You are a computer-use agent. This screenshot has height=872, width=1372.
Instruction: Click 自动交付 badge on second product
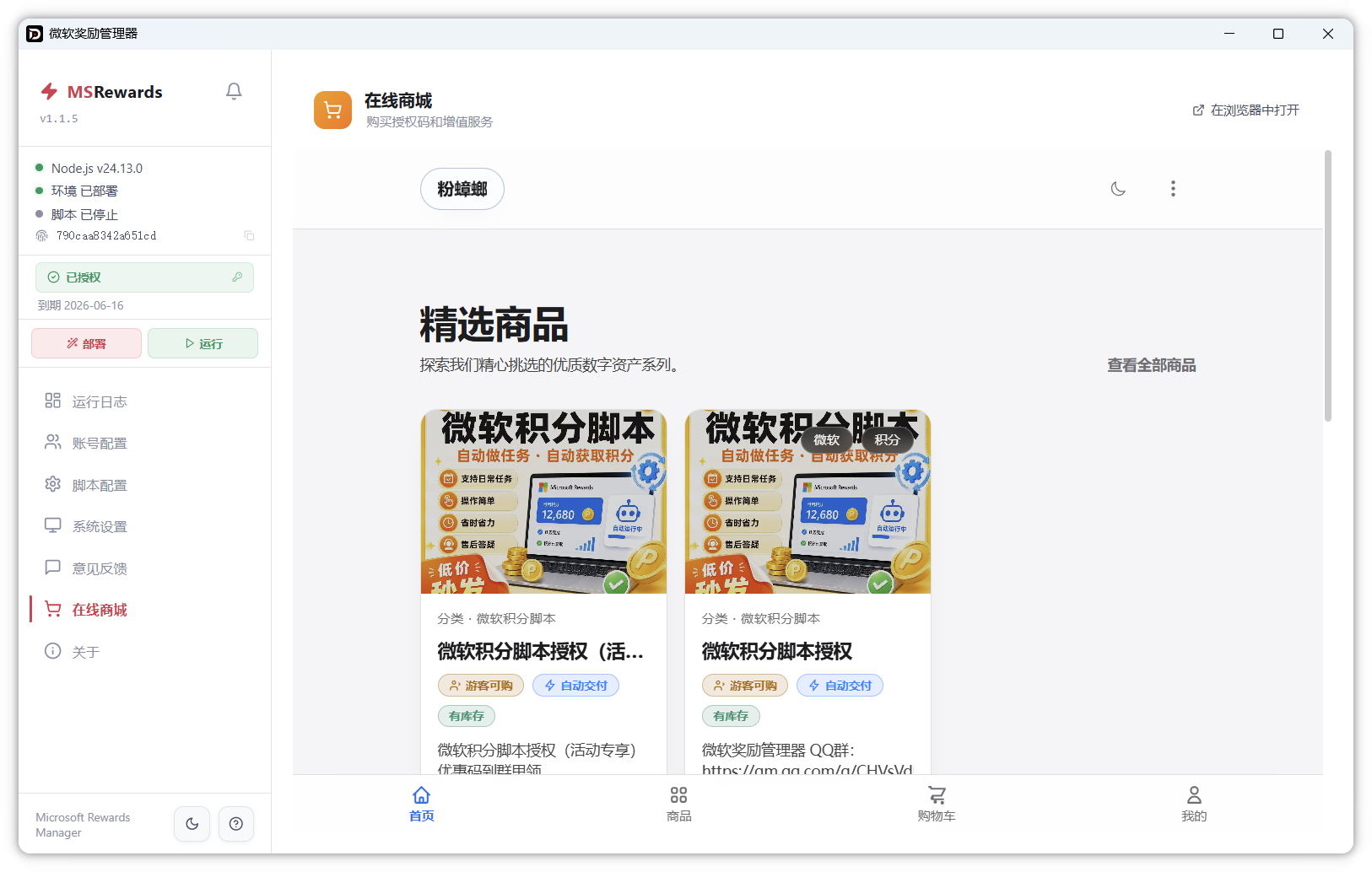[x=840, y=686]
